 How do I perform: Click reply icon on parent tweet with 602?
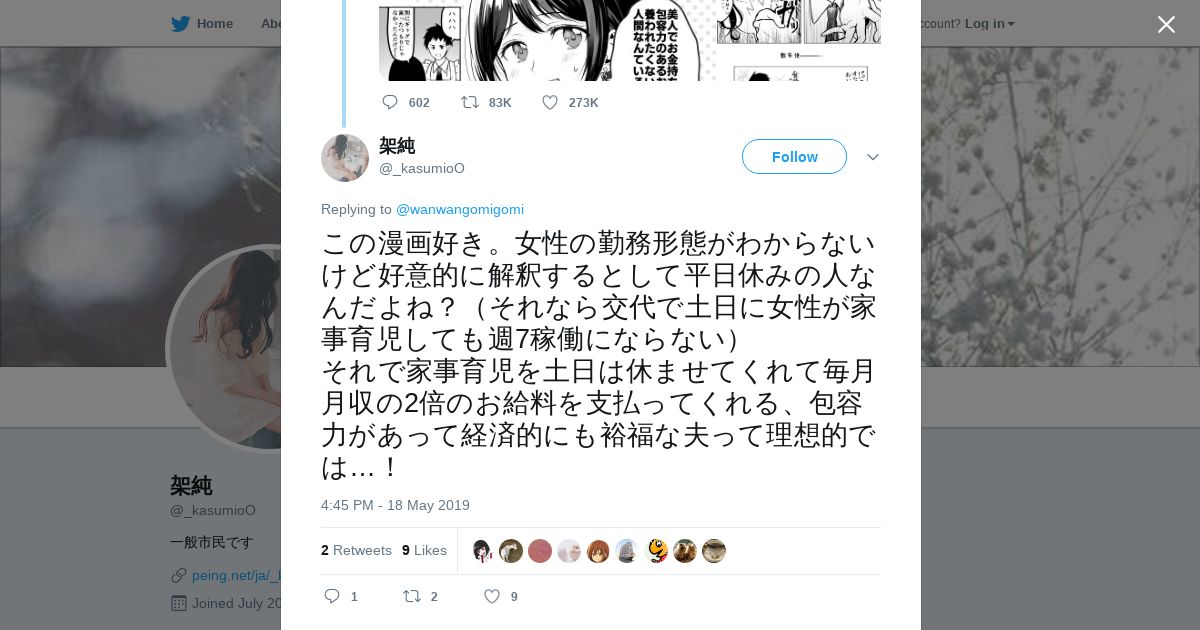click(390, 102)
